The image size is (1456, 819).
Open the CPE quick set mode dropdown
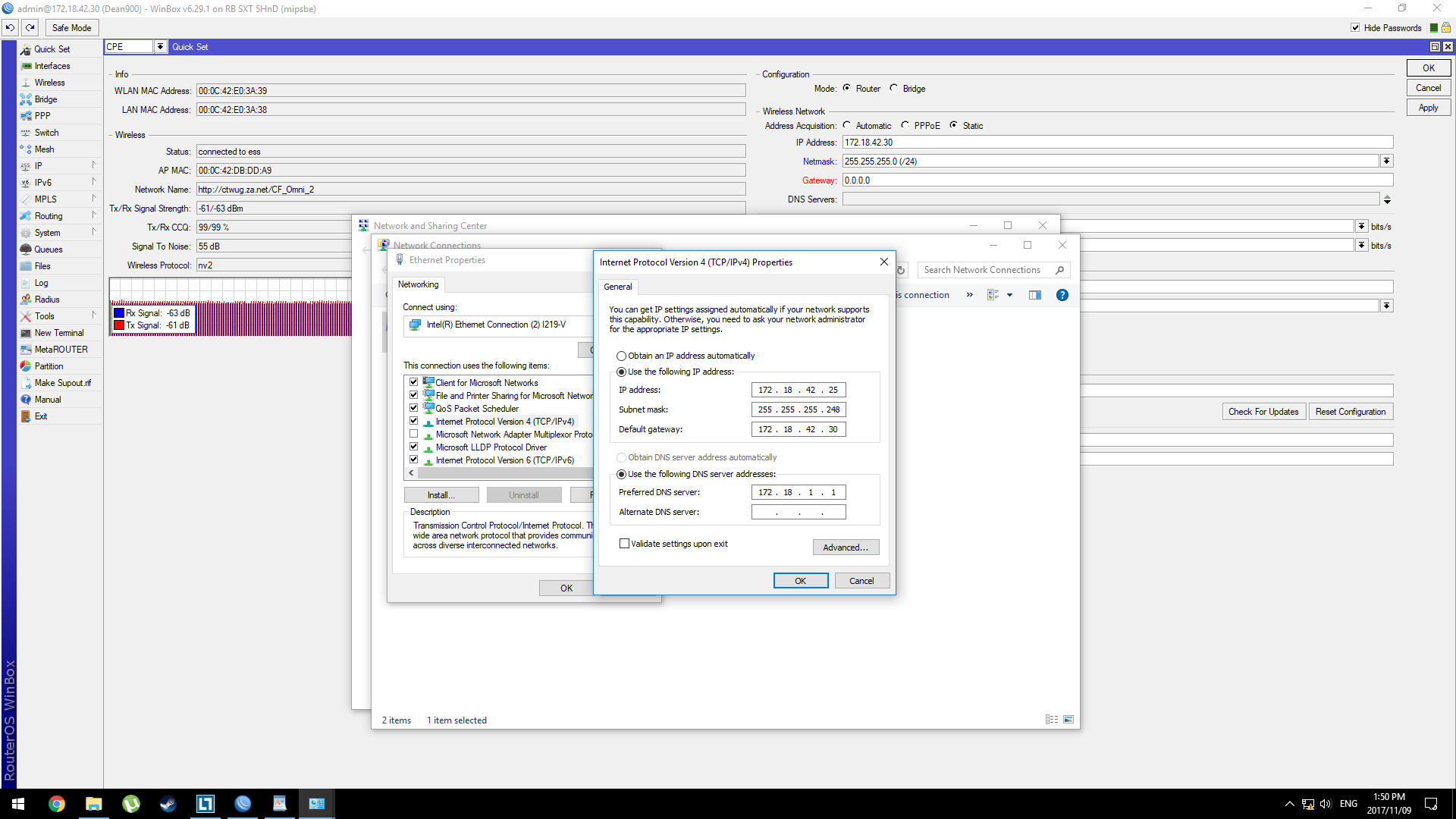(x=160, y=47)
